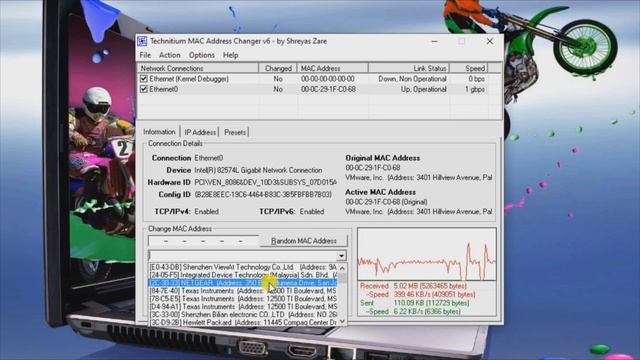Sort by Network Connections column header
Screen dimensions: 640x360
pyautogui.click(x=198, y=68)
